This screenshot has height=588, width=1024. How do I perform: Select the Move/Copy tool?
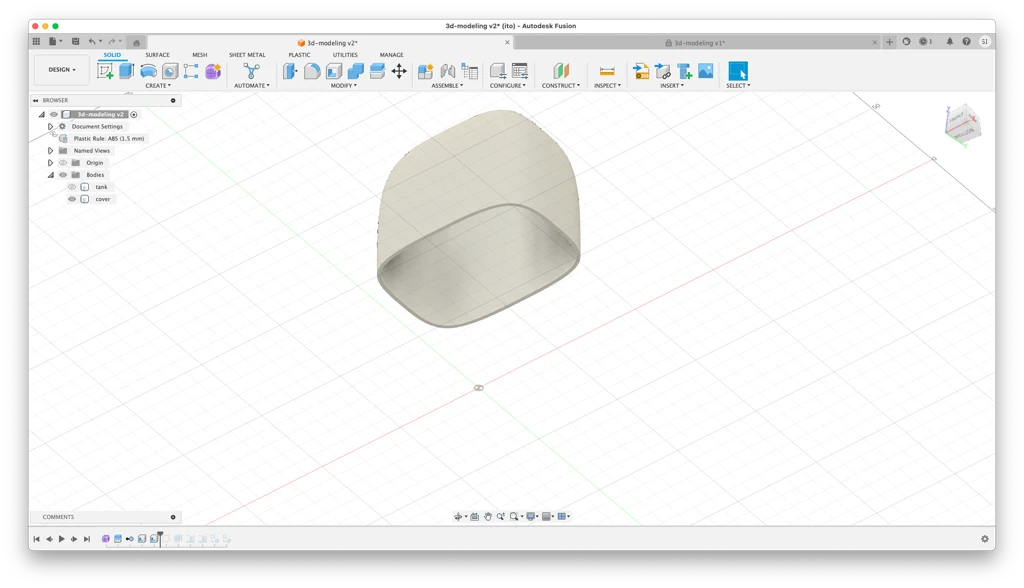[399, 71]
